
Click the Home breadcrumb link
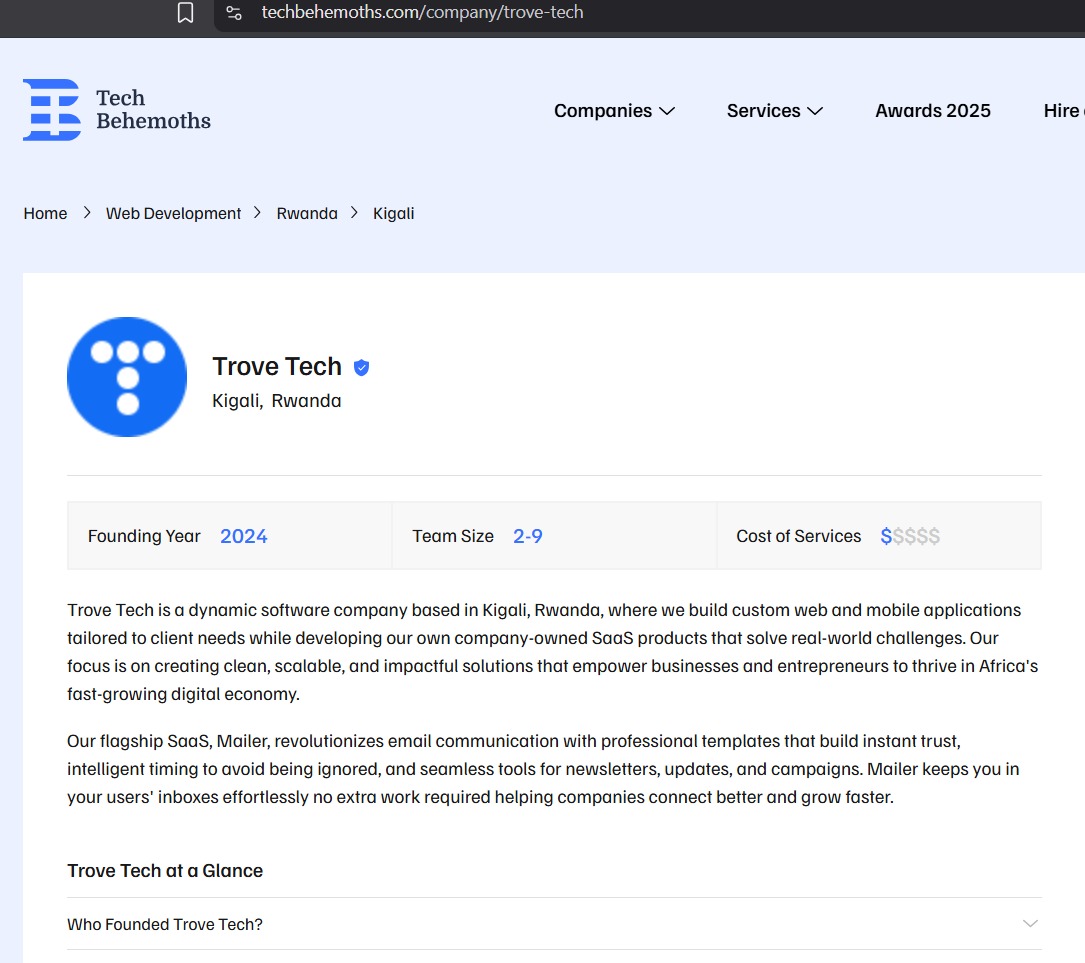(45, 213)
